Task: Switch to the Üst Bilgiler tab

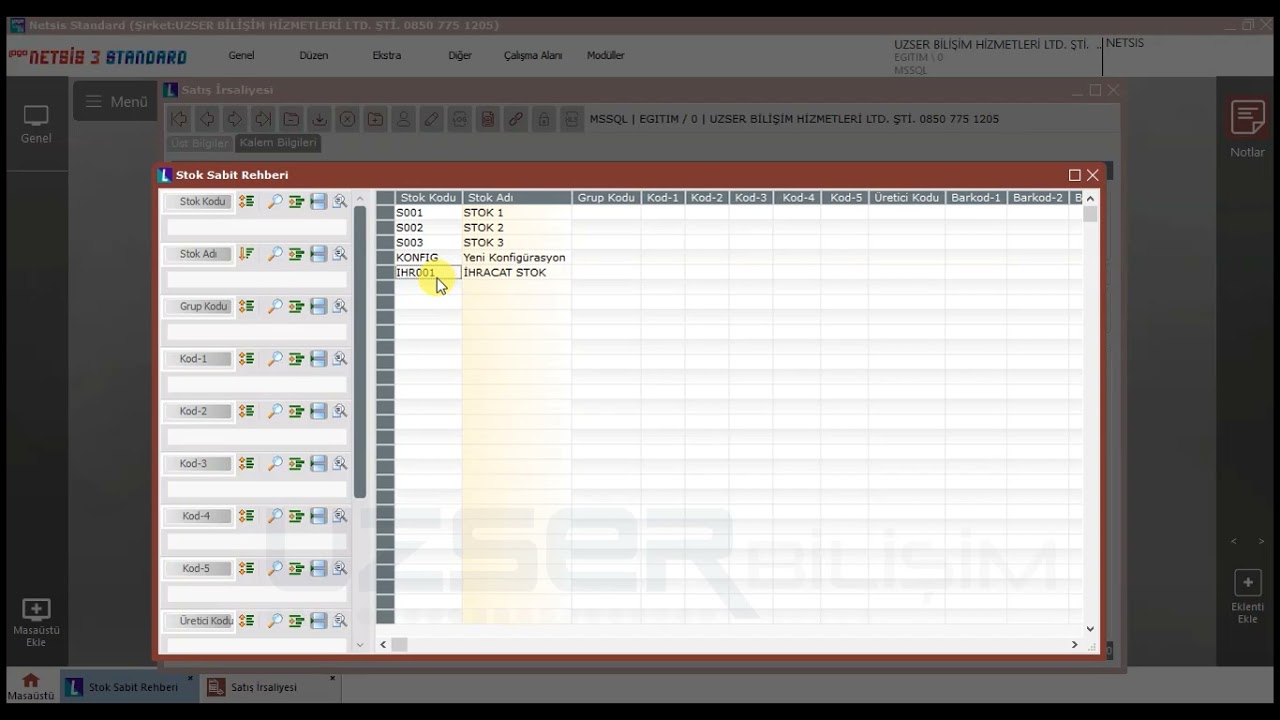Action: point(200,143)
